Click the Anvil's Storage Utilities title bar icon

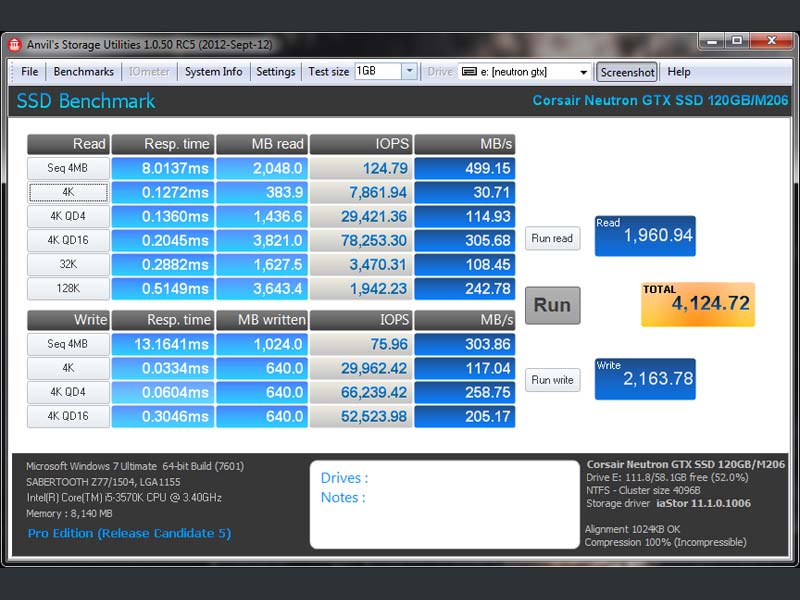point(14,44)
